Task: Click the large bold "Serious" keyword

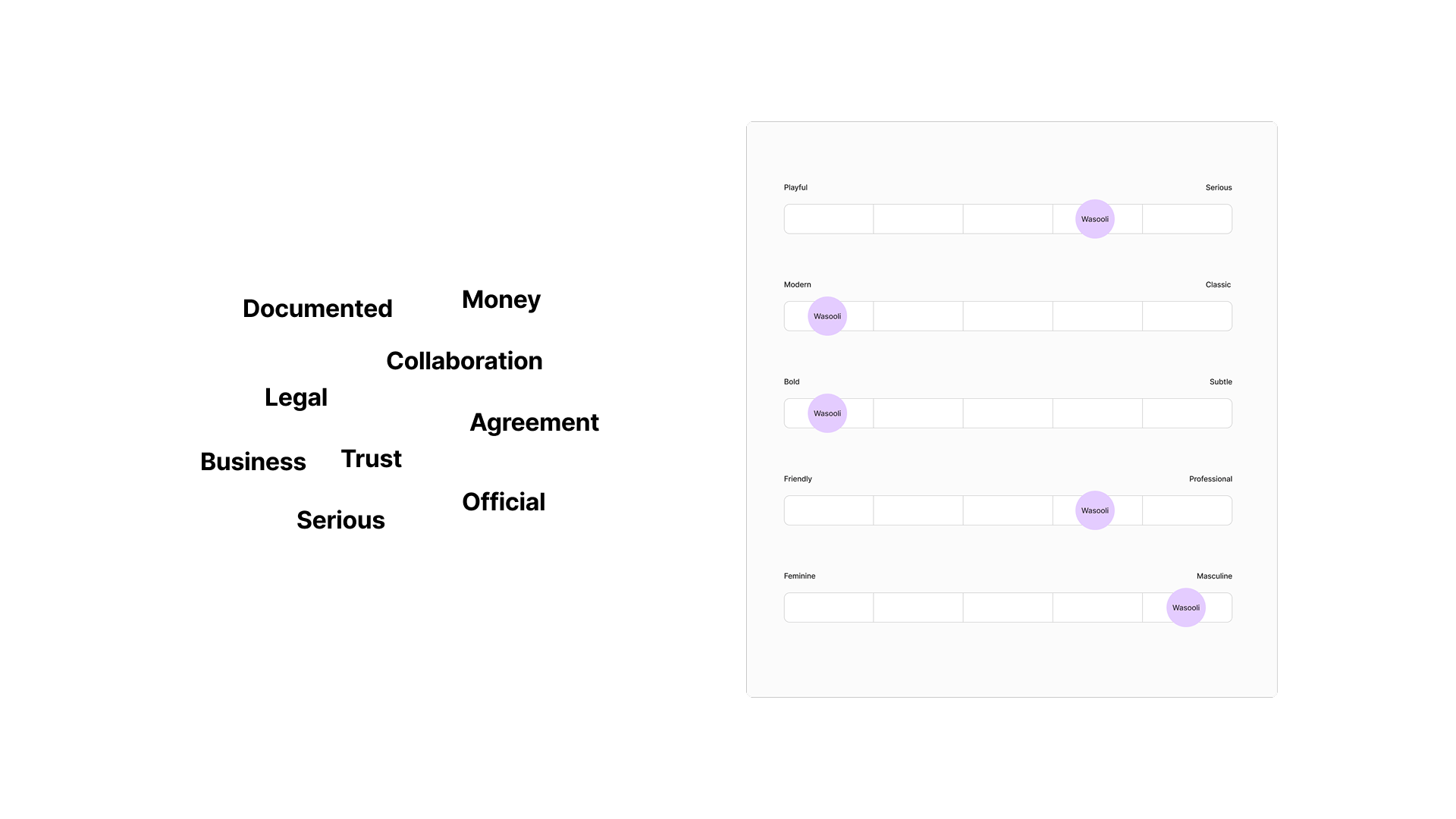Action: click(340, 520)
